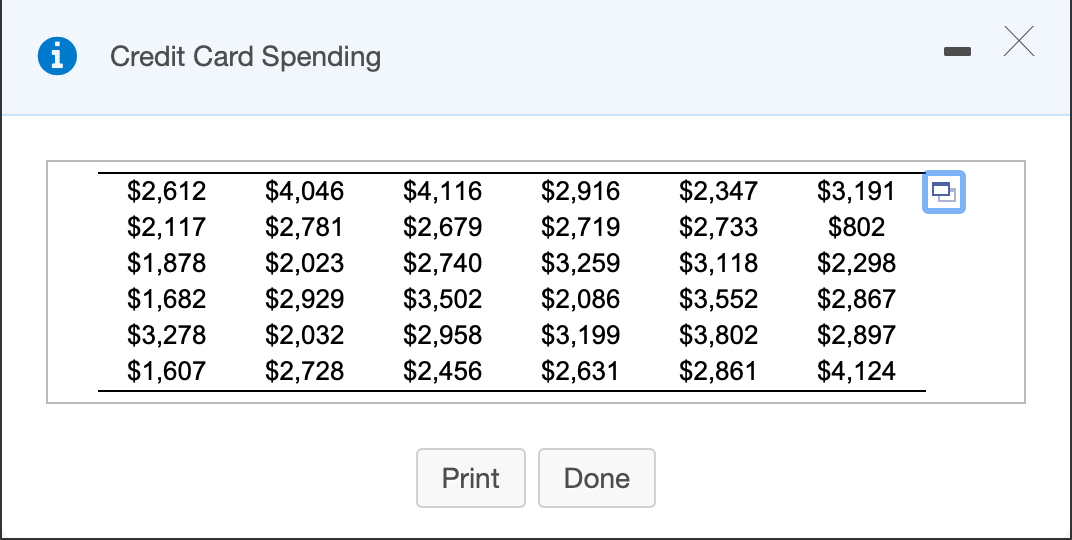Select the $2,612 table value
Screen dimensions: 1072x540
[x=167, y=191]
